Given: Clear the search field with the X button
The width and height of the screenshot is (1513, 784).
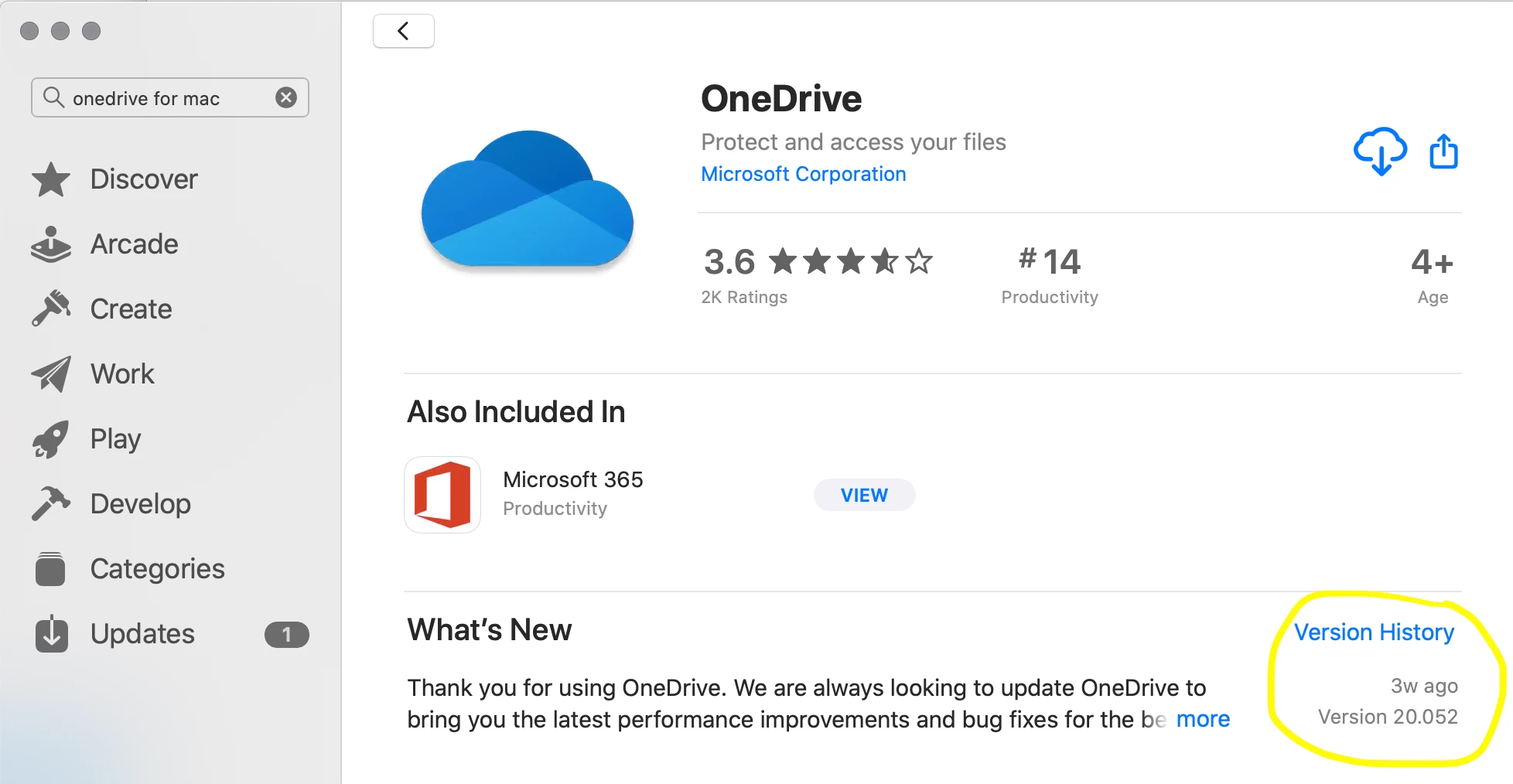Looking at the screenshot, I should click(x=286, y=97).
